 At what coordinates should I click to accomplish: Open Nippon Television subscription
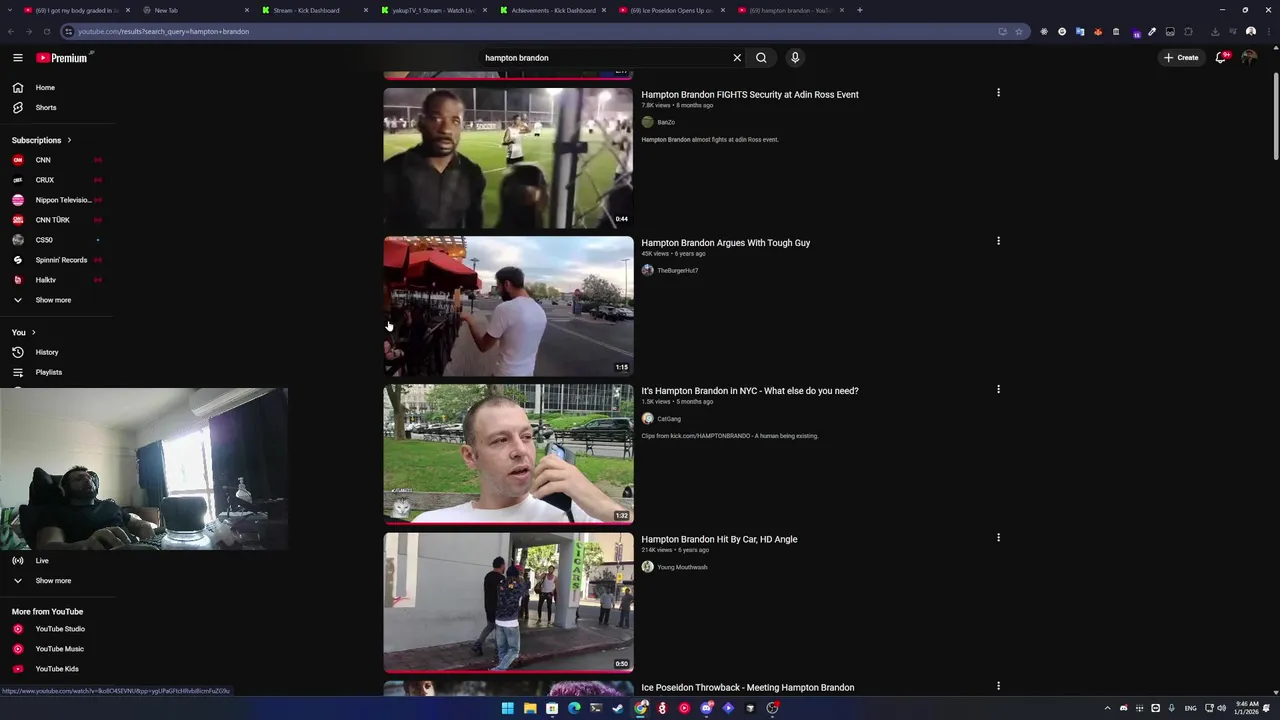click(x=58, y=200)
